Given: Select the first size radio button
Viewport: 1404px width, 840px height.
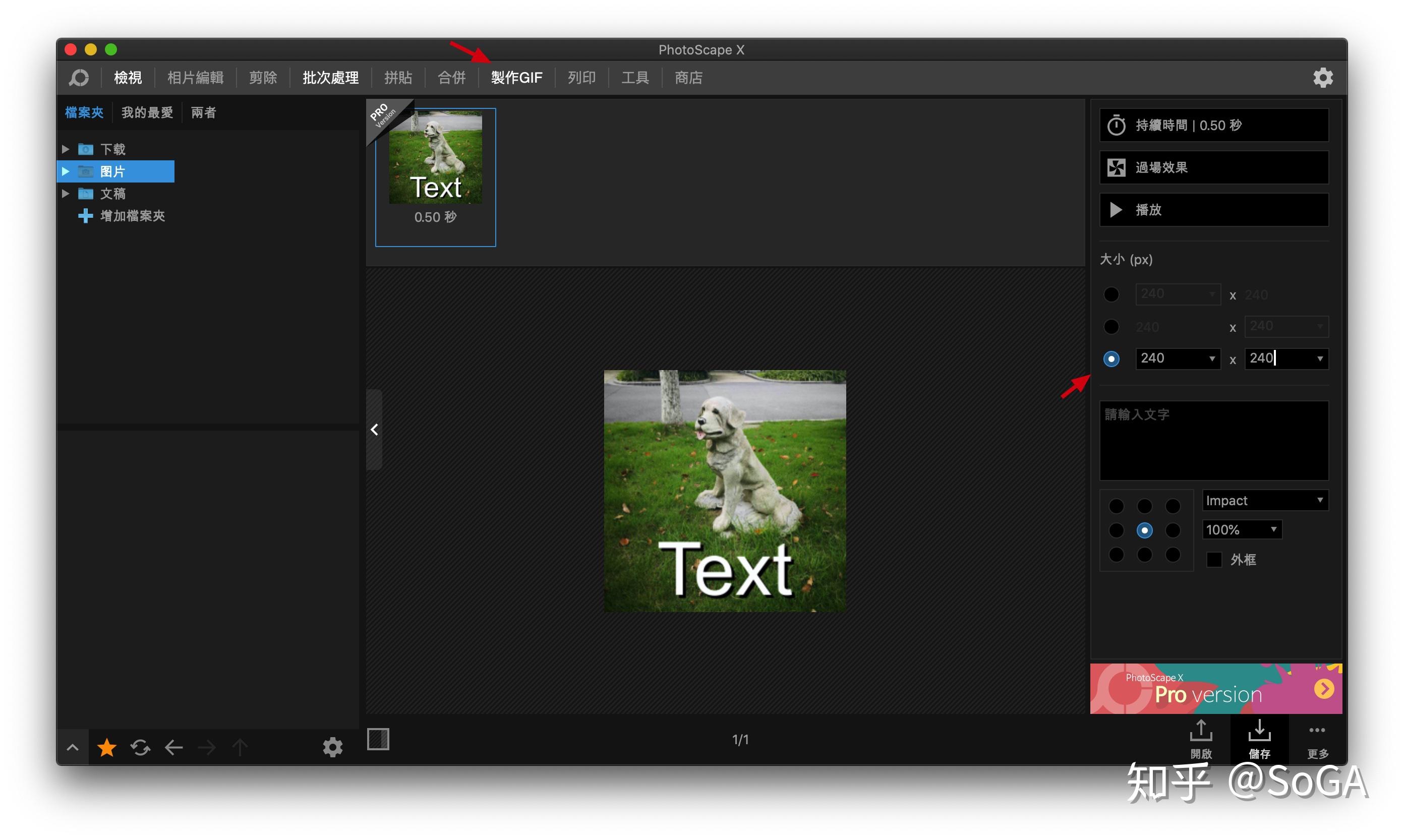Looking at the screenshot, I should click(x=1111, y=294).
